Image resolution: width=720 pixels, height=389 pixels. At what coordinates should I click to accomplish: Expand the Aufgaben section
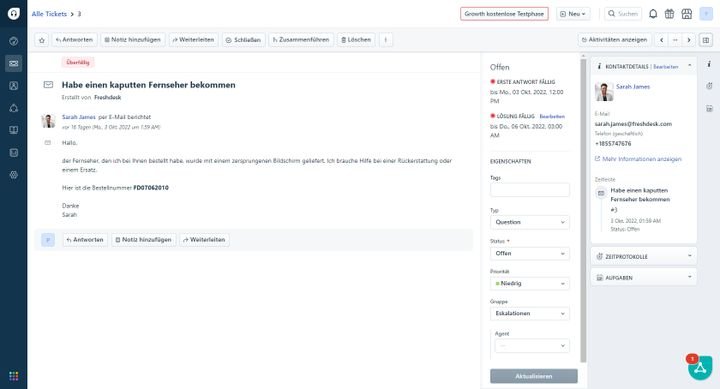tap(643, 277)
